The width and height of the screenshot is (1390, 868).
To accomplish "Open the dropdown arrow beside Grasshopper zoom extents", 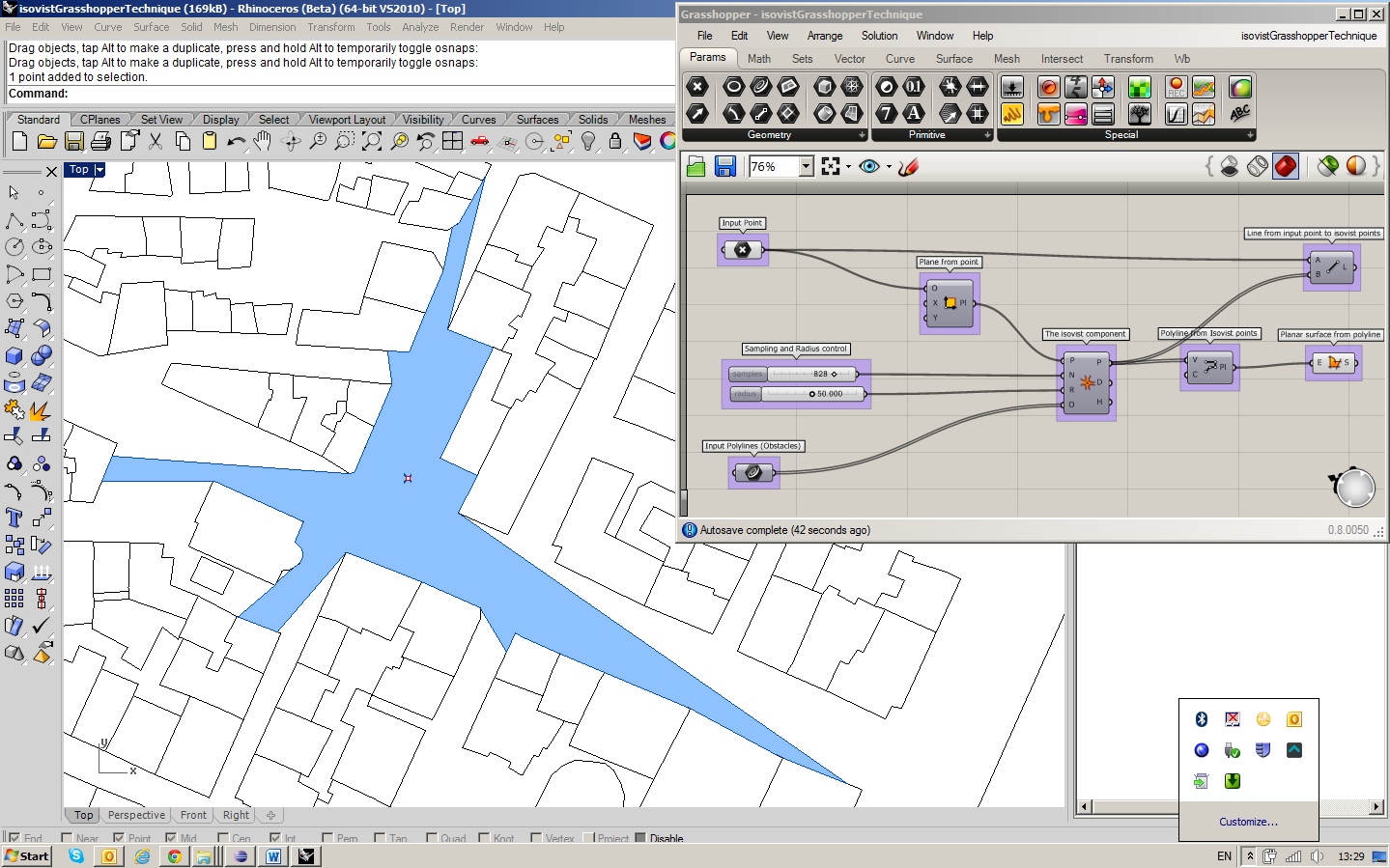I will (848, 167).
